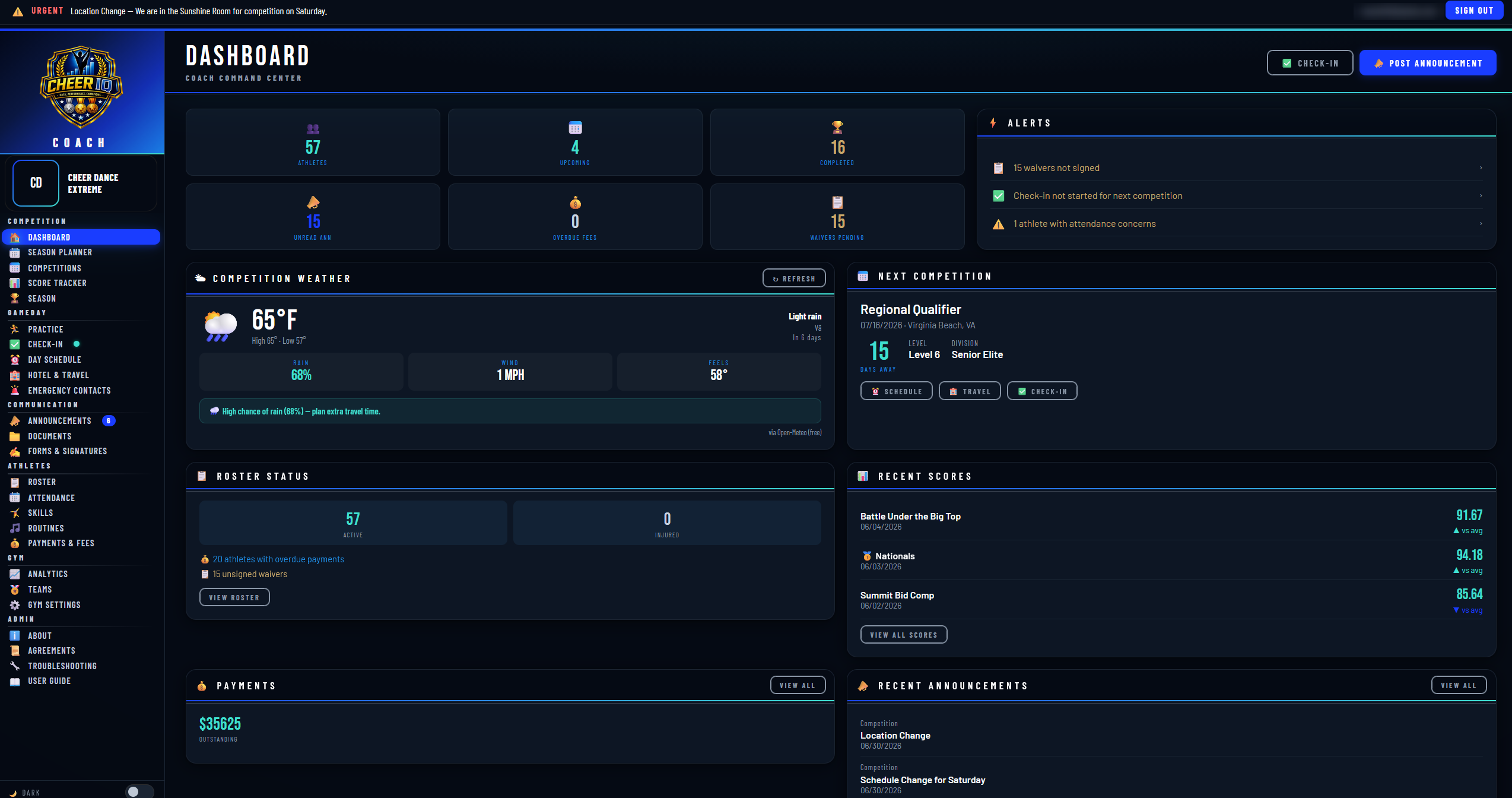Click the Teams medal icon
This screenshot has height=798, width=1512.
[15, 590]
